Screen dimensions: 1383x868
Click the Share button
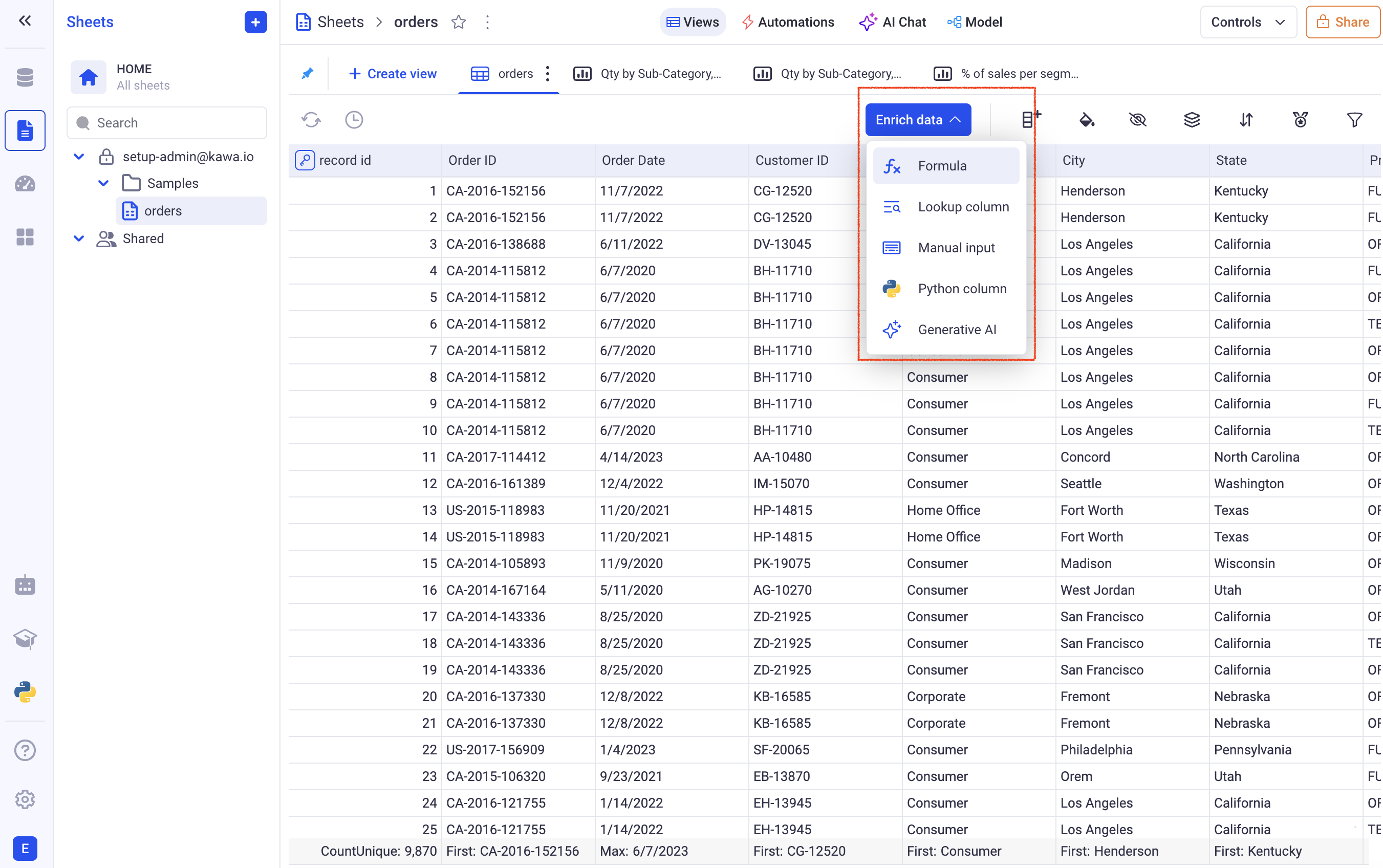click(x=1342, y=23)
